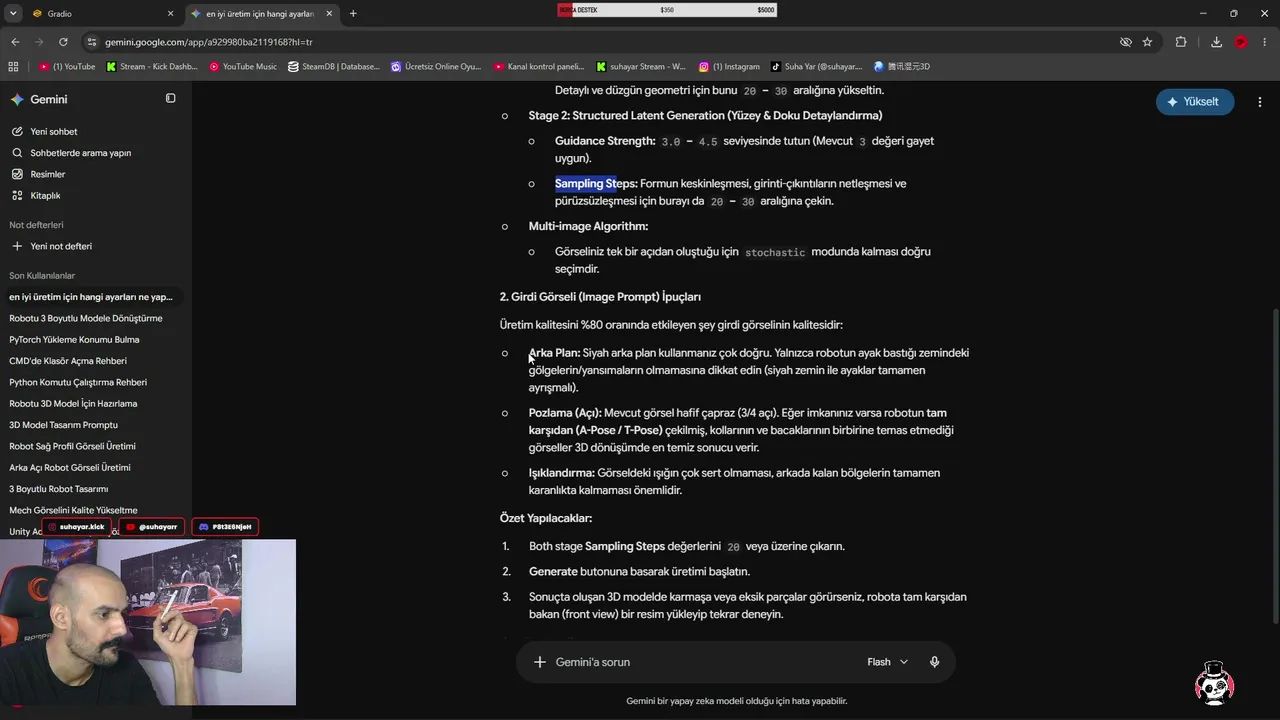
Task: Close the Gradio tab
Action: click(x=170, y=14)
